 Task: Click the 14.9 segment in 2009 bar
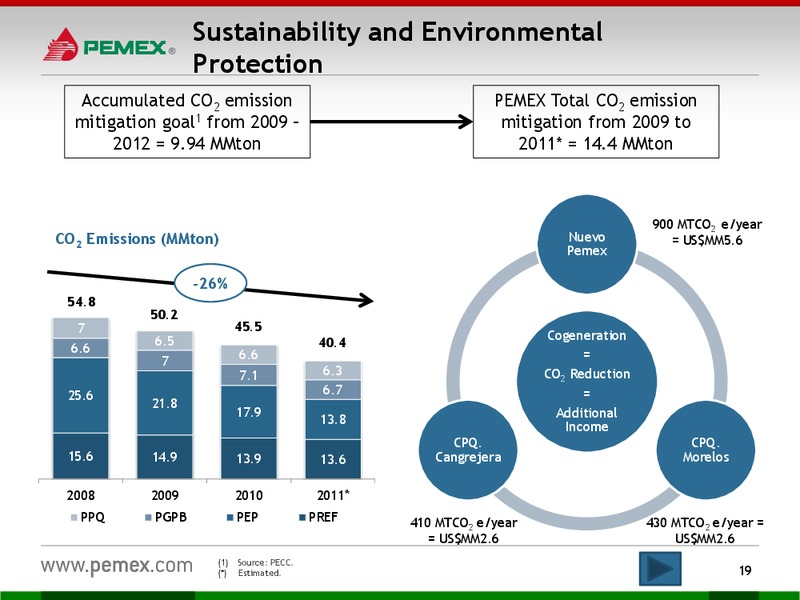(165, 457)
